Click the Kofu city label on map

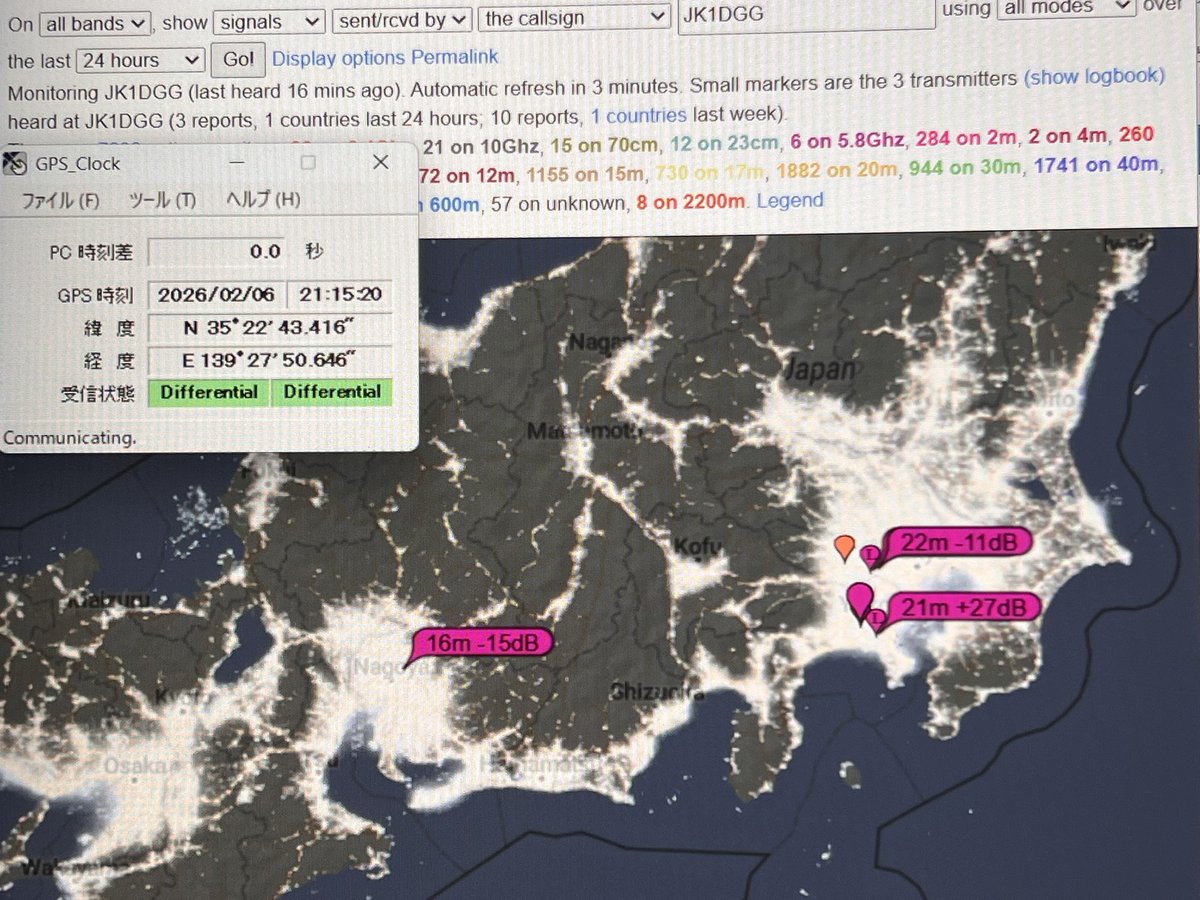coord(698,547)
